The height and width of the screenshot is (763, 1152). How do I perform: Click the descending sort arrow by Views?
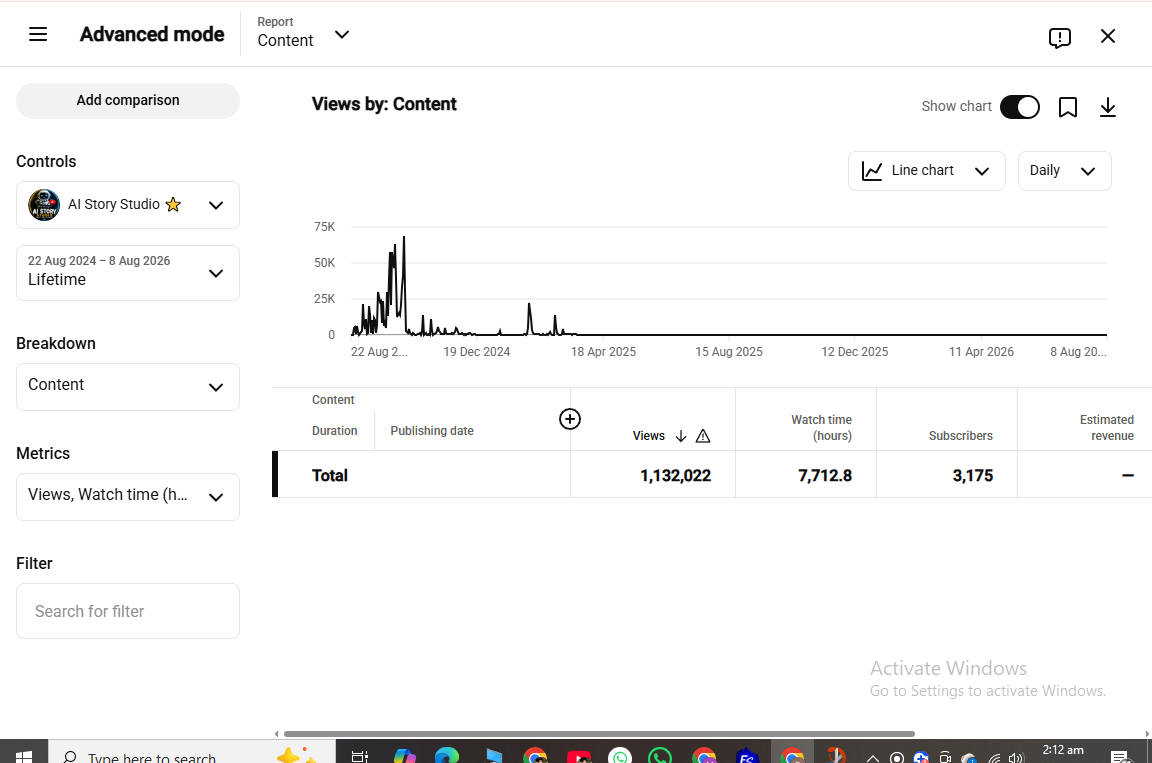681,436
